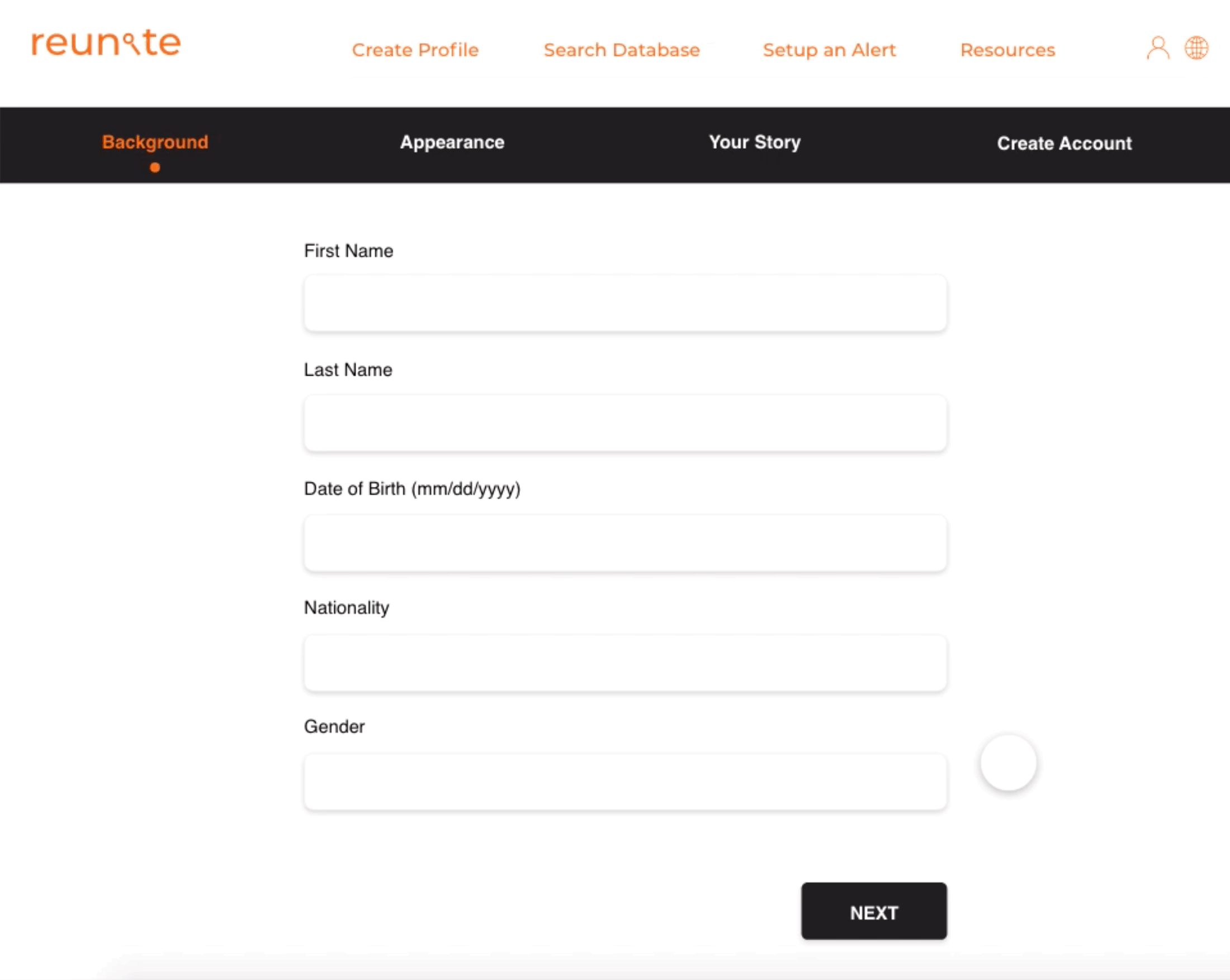This screenshot has height=980, width=1230.
Task: Click the globe language icon
Action: tap(1196, 49)
